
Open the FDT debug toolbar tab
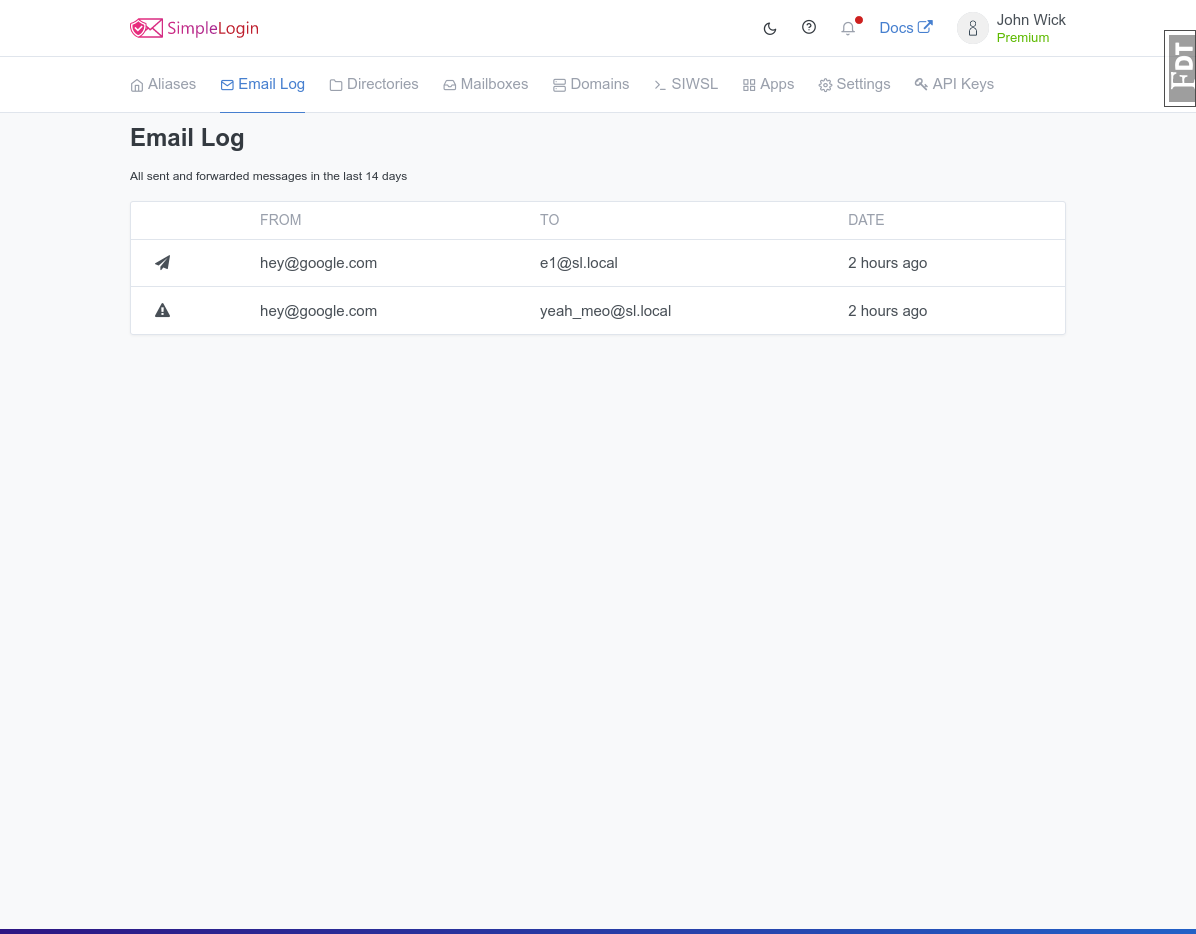[1180, 69]
